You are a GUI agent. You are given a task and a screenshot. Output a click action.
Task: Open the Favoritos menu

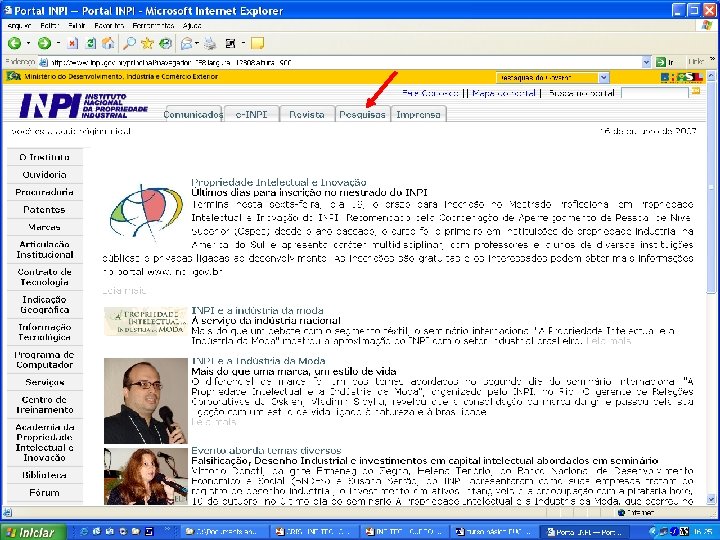(109, 26)
